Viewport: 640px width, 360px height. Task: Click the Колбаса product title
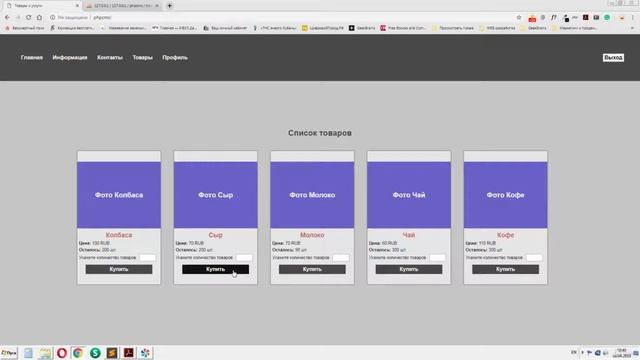point(119,235)
